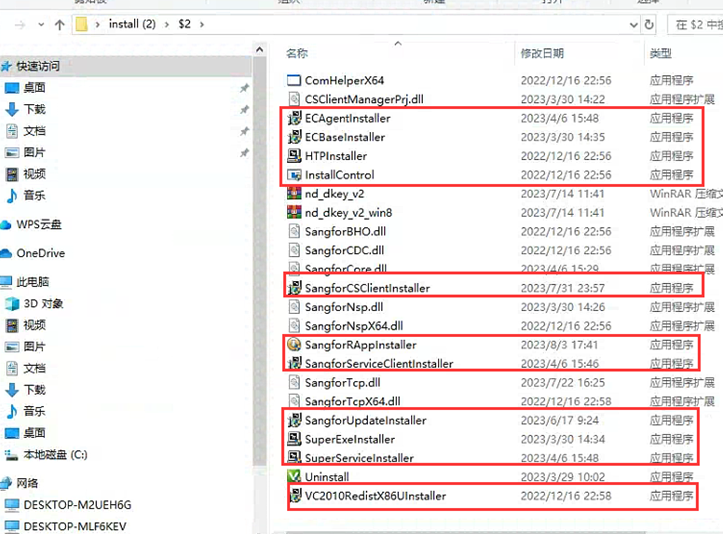Select 网络 in the navigation pane
Screen dimensions: 723x538
(x=27, y=483)
